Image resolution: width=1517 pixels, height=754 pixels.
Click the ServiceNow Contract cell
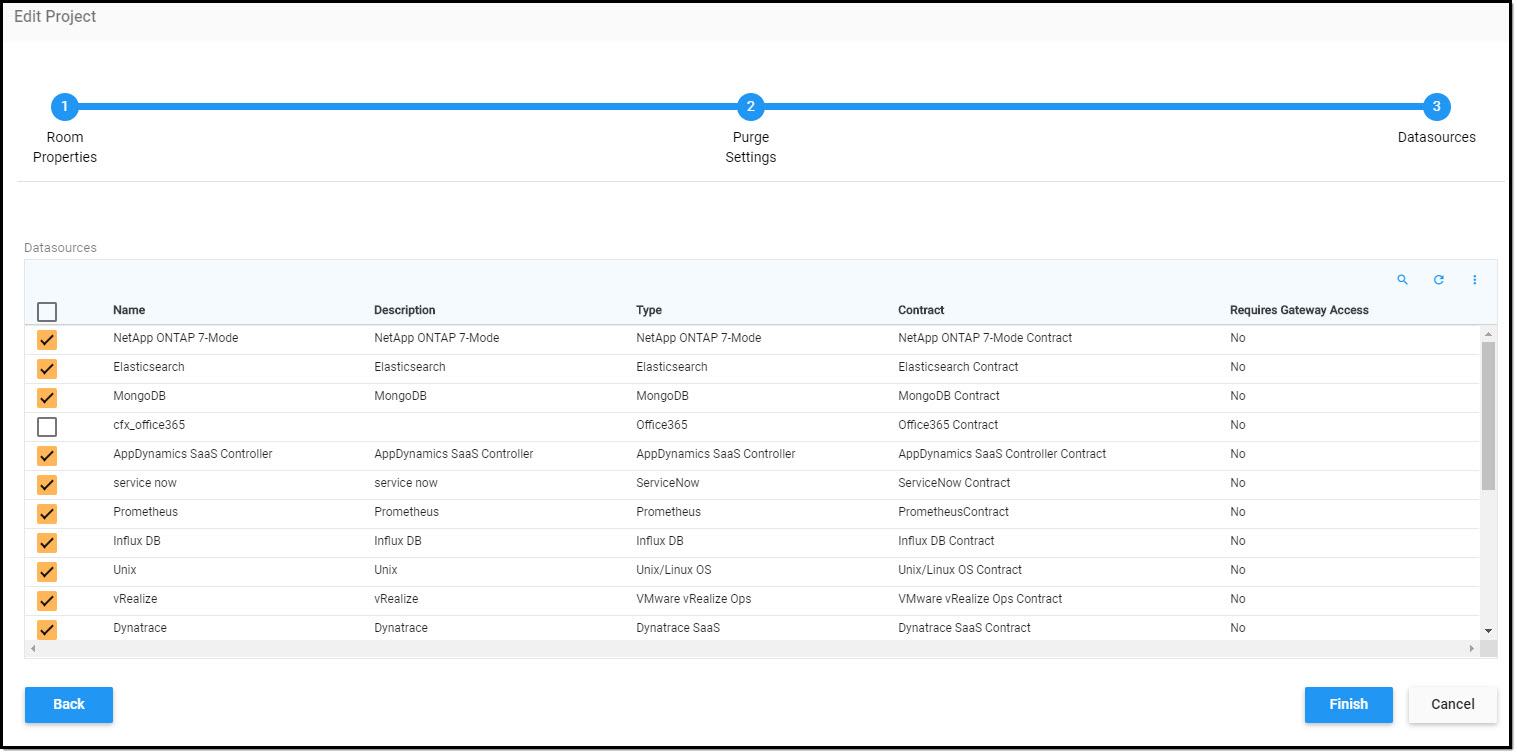pos(954,483)
